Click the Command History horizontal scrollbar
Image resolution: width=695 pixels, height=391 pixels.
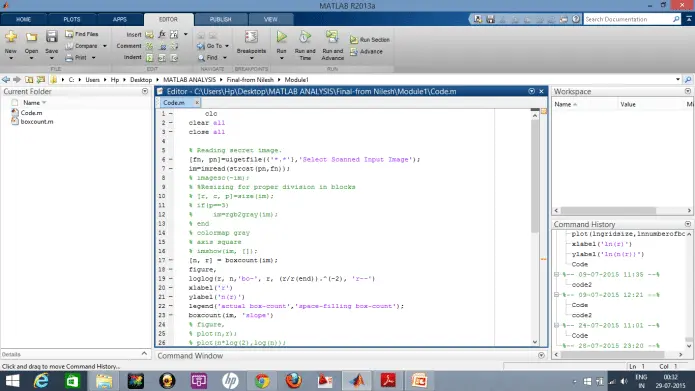pos(612,355)
